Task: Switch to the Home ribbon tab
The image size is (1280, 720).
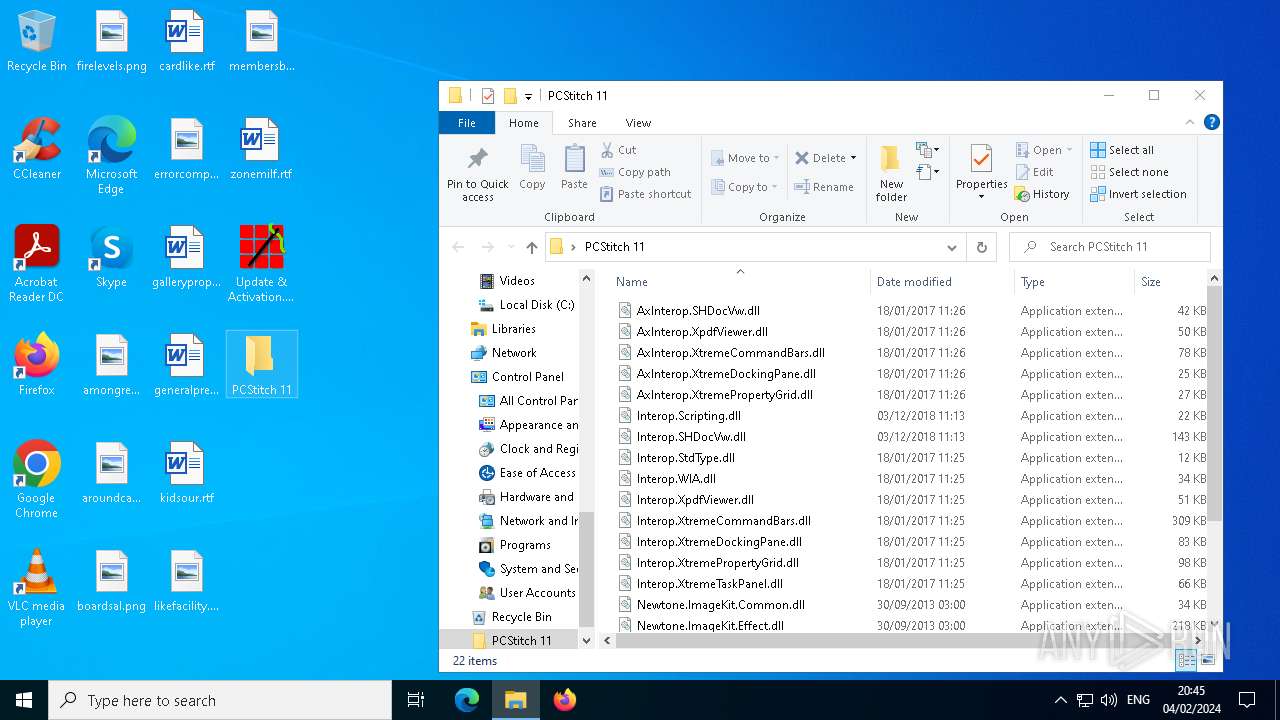Action: click(524, 123)
